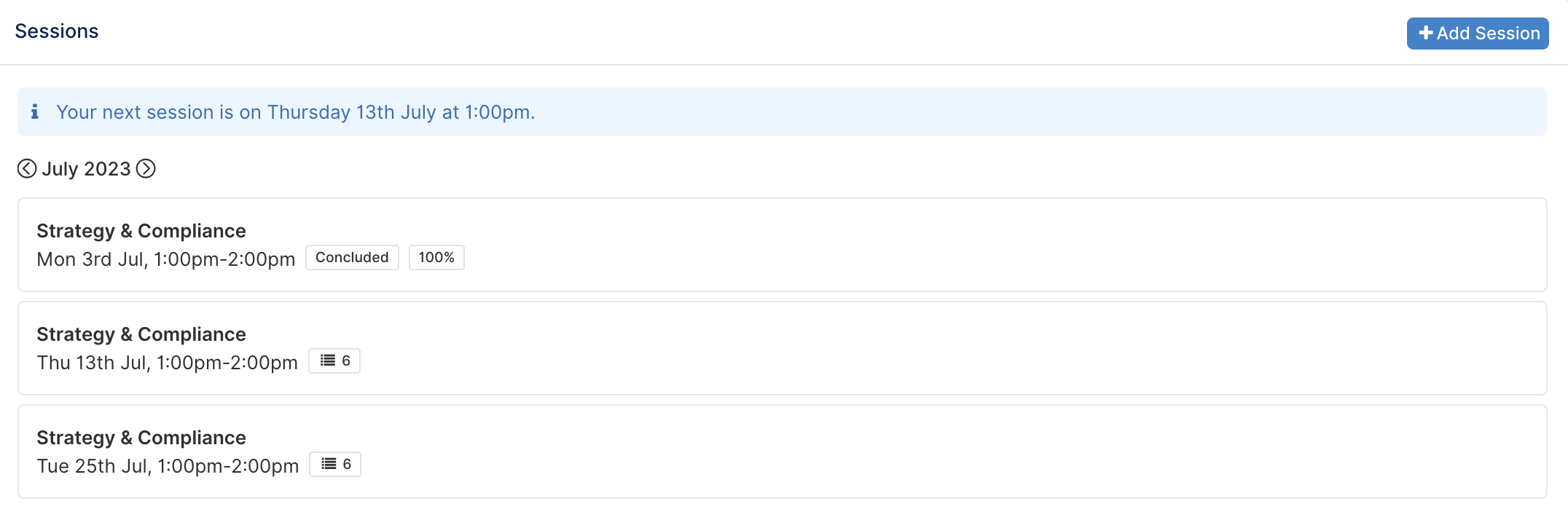
Task: Click plus icon on Add Session button
Action: 1426,34
